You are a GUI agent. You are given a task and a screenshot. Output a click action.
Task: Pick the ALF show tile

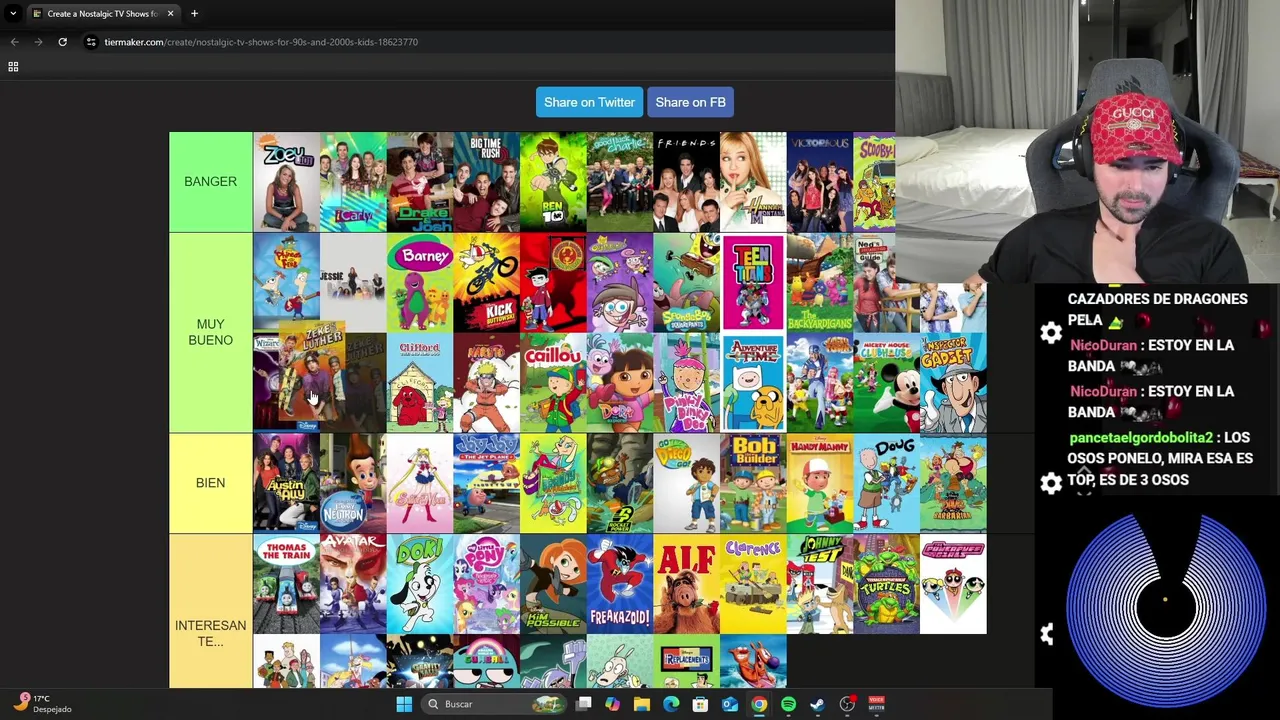(x=686, y=584)
